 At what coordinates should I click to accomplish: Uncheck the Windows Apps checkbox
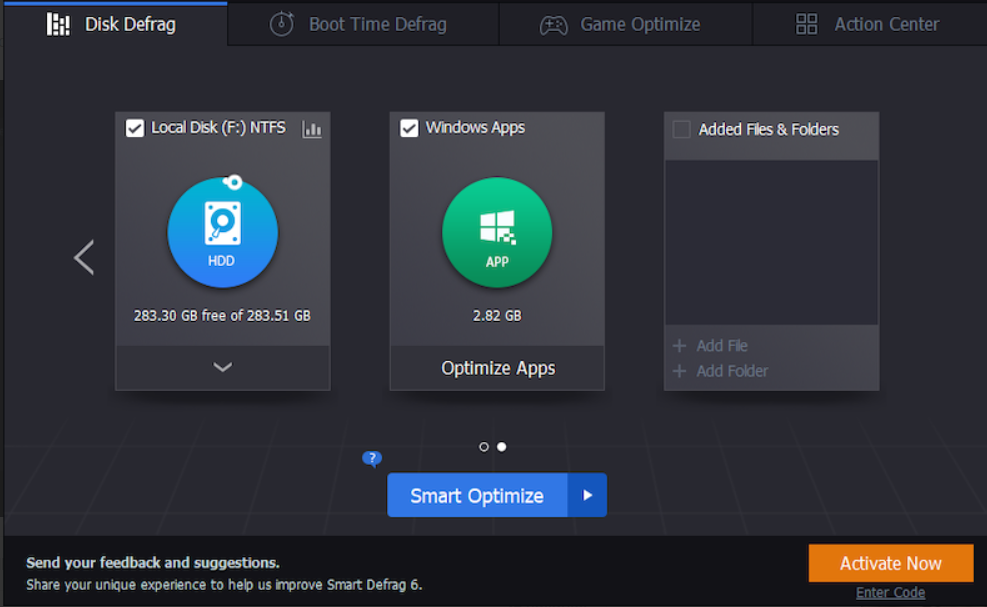(x=409, y=128)
